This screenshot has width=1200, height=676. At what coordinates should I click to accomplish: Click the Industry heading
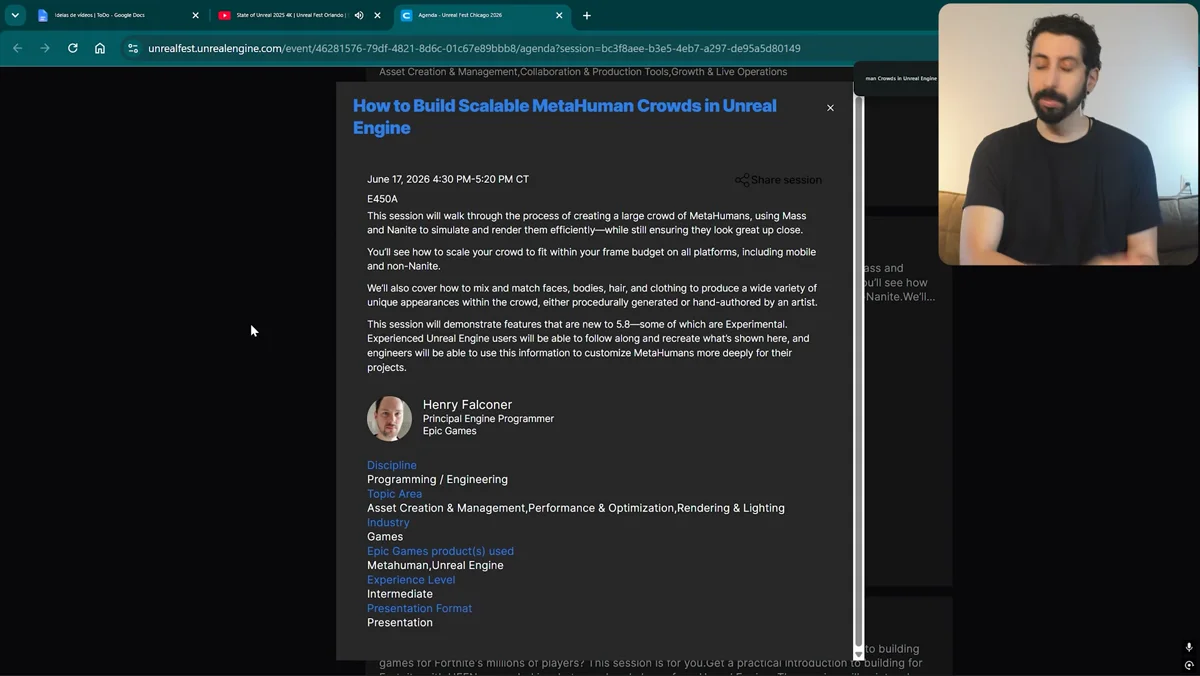388,522
